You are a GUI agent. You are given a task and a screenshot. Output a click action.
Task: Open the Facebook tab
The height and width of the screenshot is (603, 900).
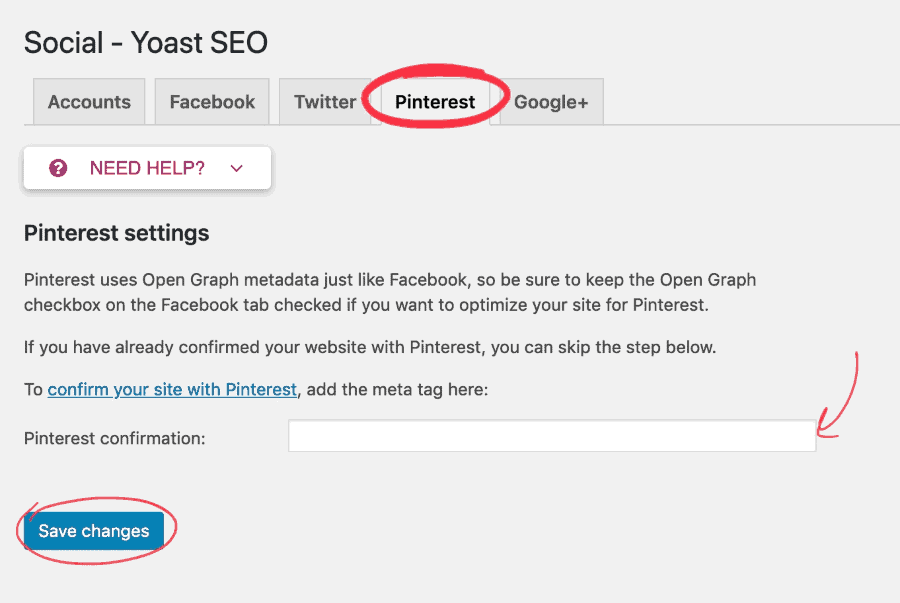pos(212,102)
